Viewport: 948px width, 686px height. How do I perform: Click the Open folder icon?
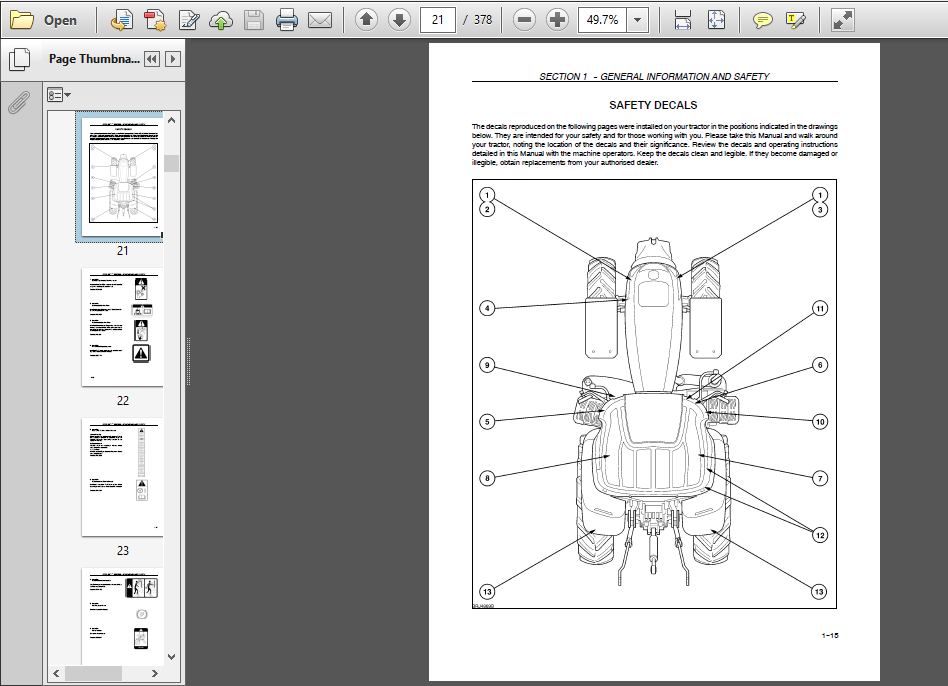[22, 20]
